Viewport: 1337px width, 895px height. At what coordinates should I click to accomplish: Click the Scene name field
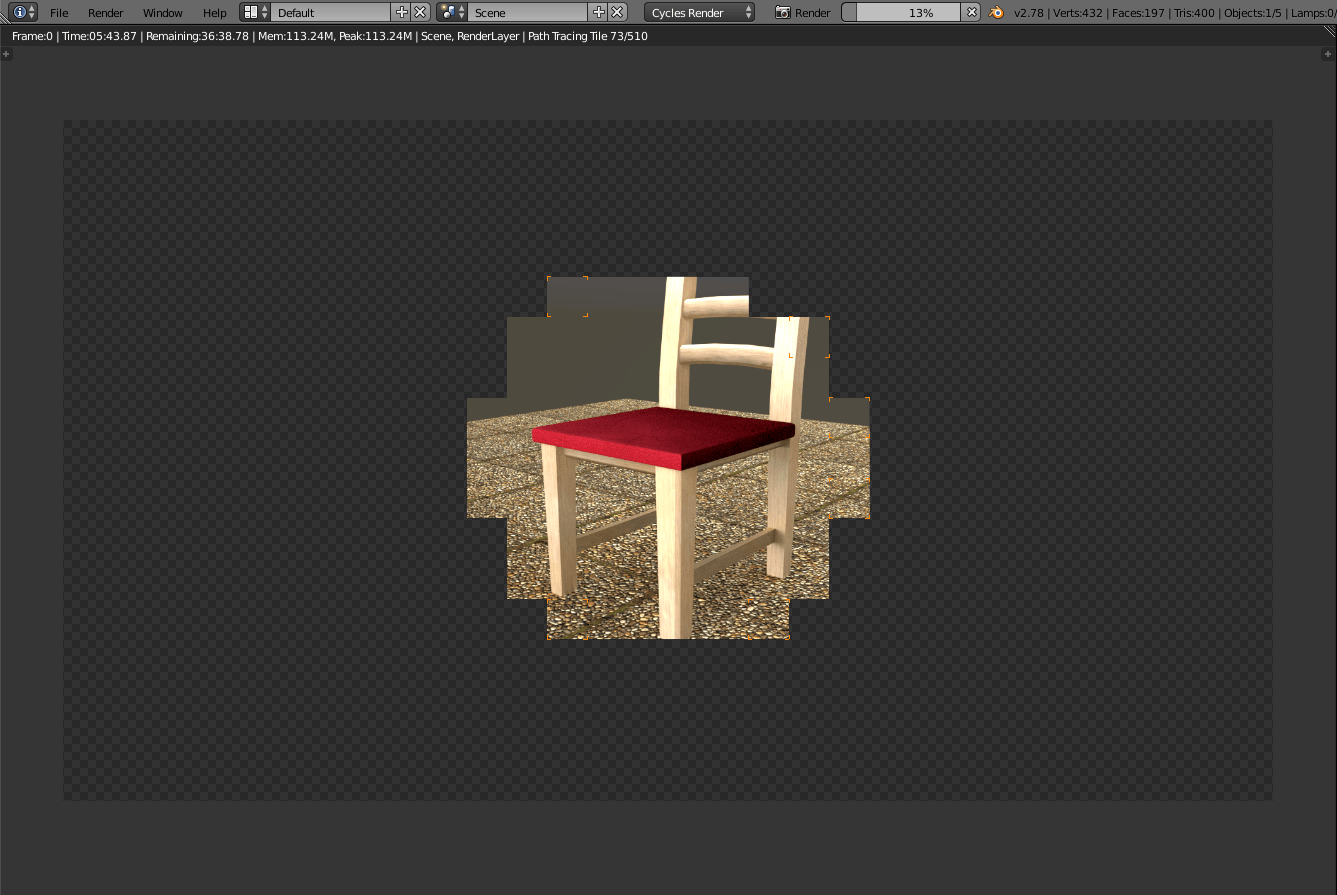tap(528, 13)
